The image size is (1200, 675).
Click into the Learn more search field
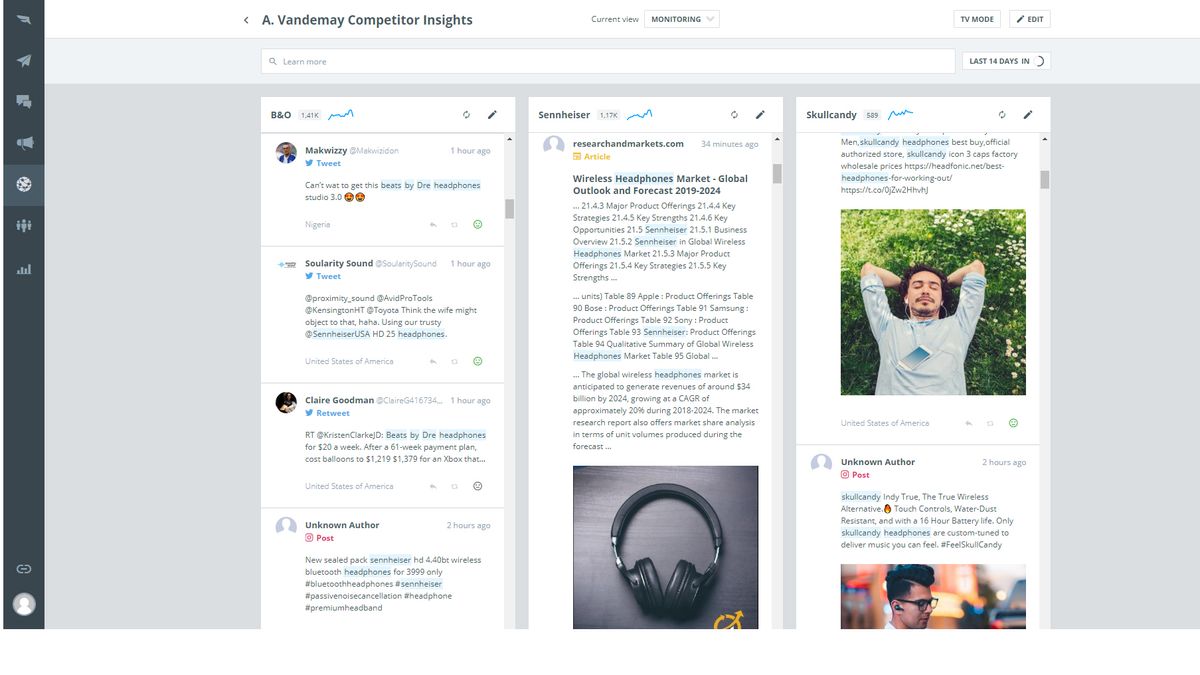click(608, 61)
